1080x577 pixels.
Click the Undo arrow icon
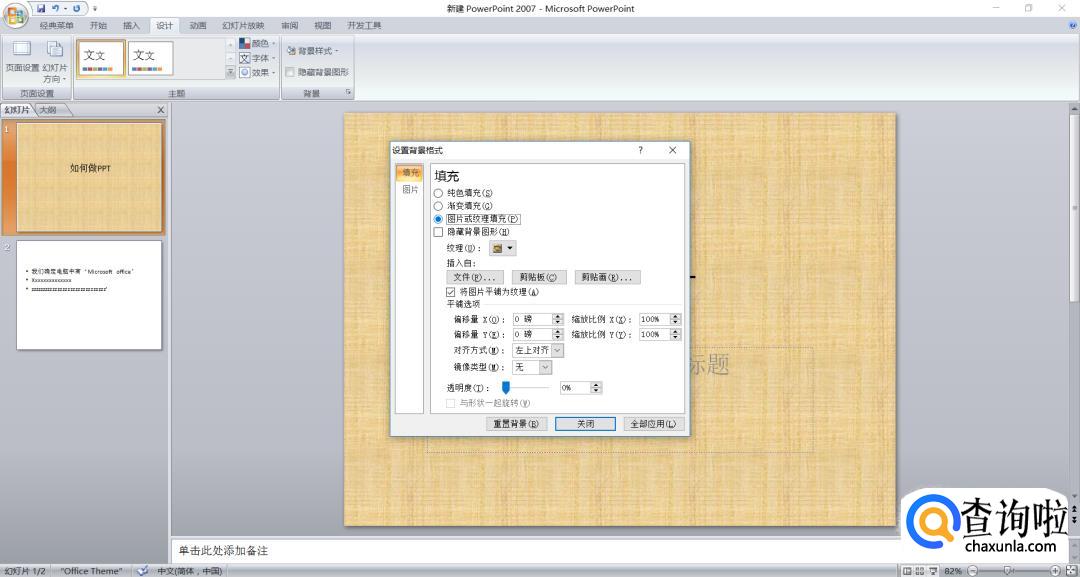pos(55,8)
